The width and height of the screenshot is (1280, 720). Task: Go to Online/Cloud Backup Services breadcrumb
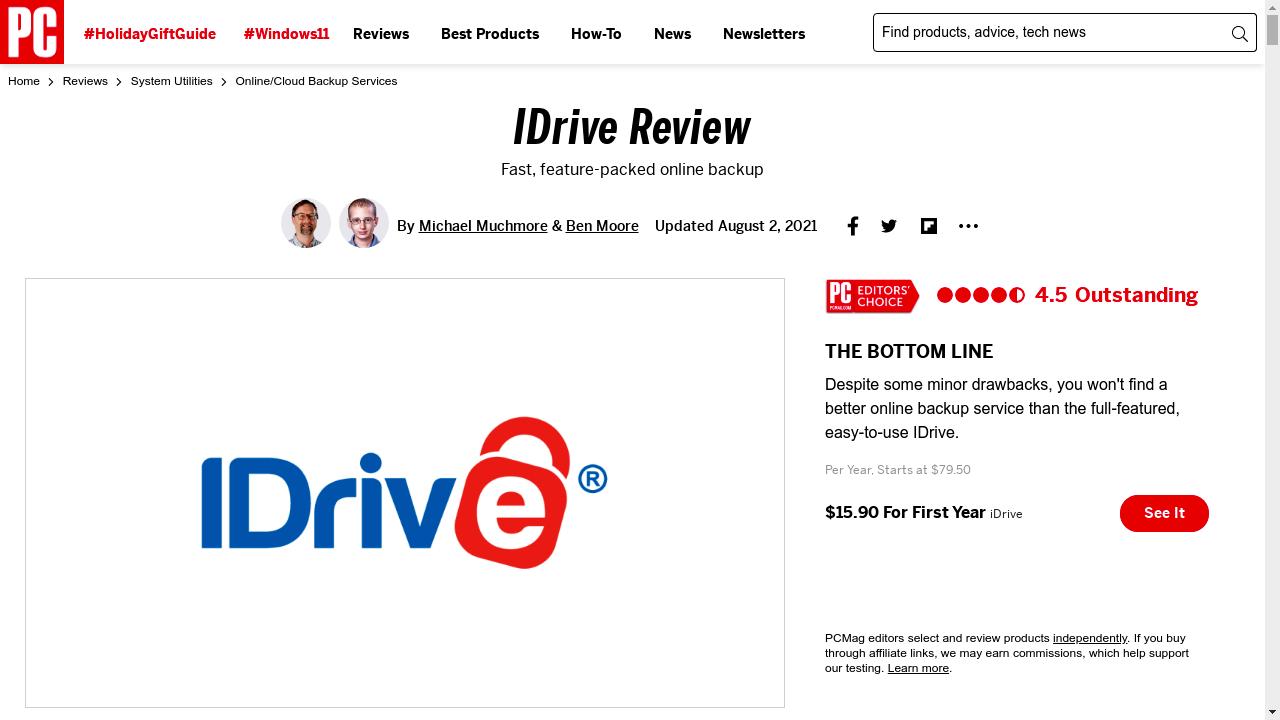coord(316,81)
